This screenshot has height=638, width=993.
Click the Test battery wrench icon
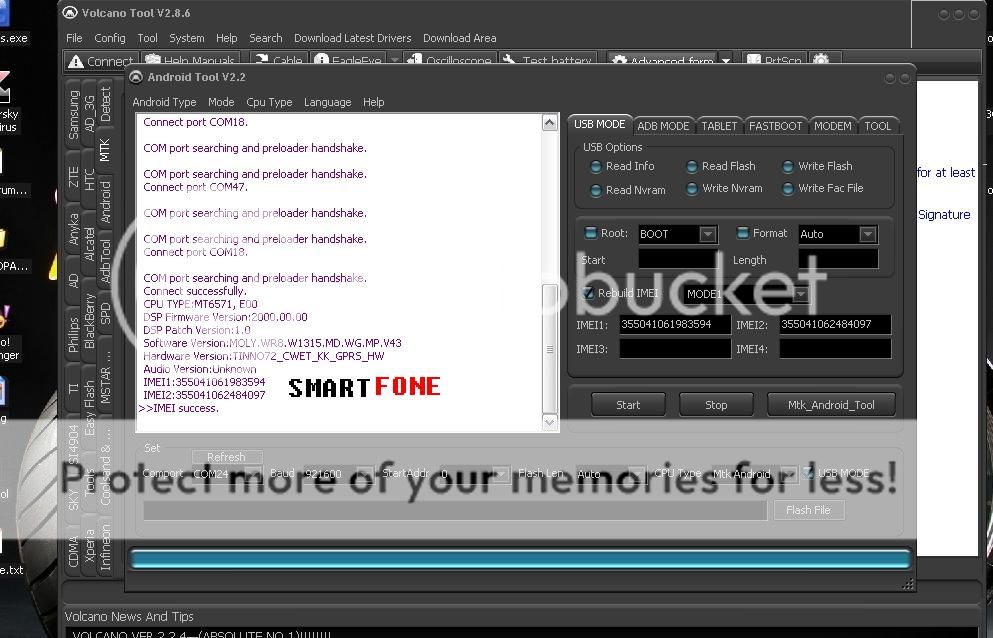click(509, 61)
